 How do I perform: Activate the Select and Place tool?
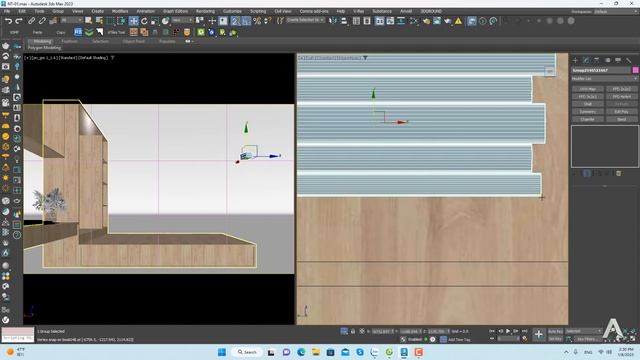pyautogui.click(x=165, y=21)
